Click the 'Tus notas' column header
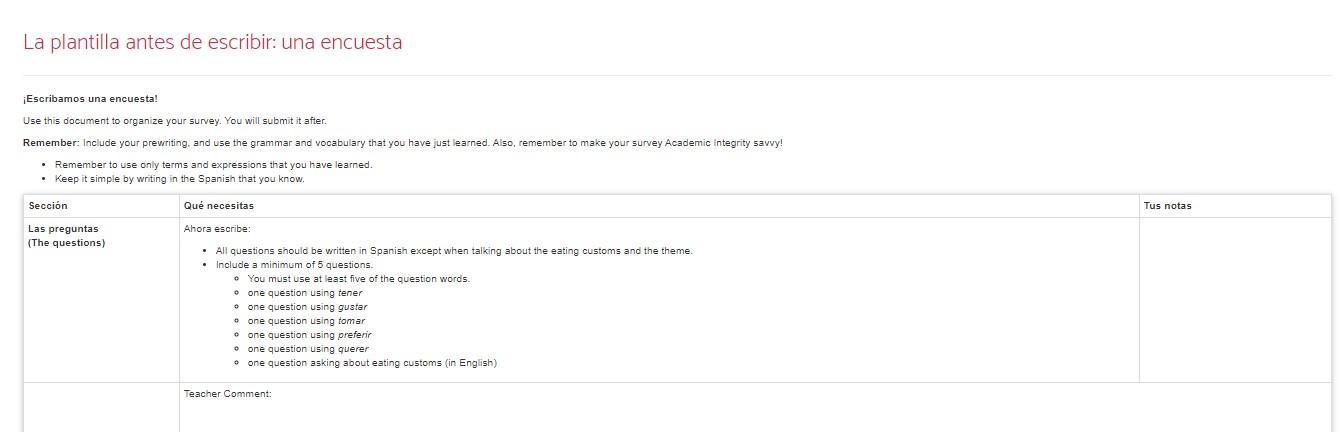Viewport: 1340px width, 432px height. pos(1167,206)
